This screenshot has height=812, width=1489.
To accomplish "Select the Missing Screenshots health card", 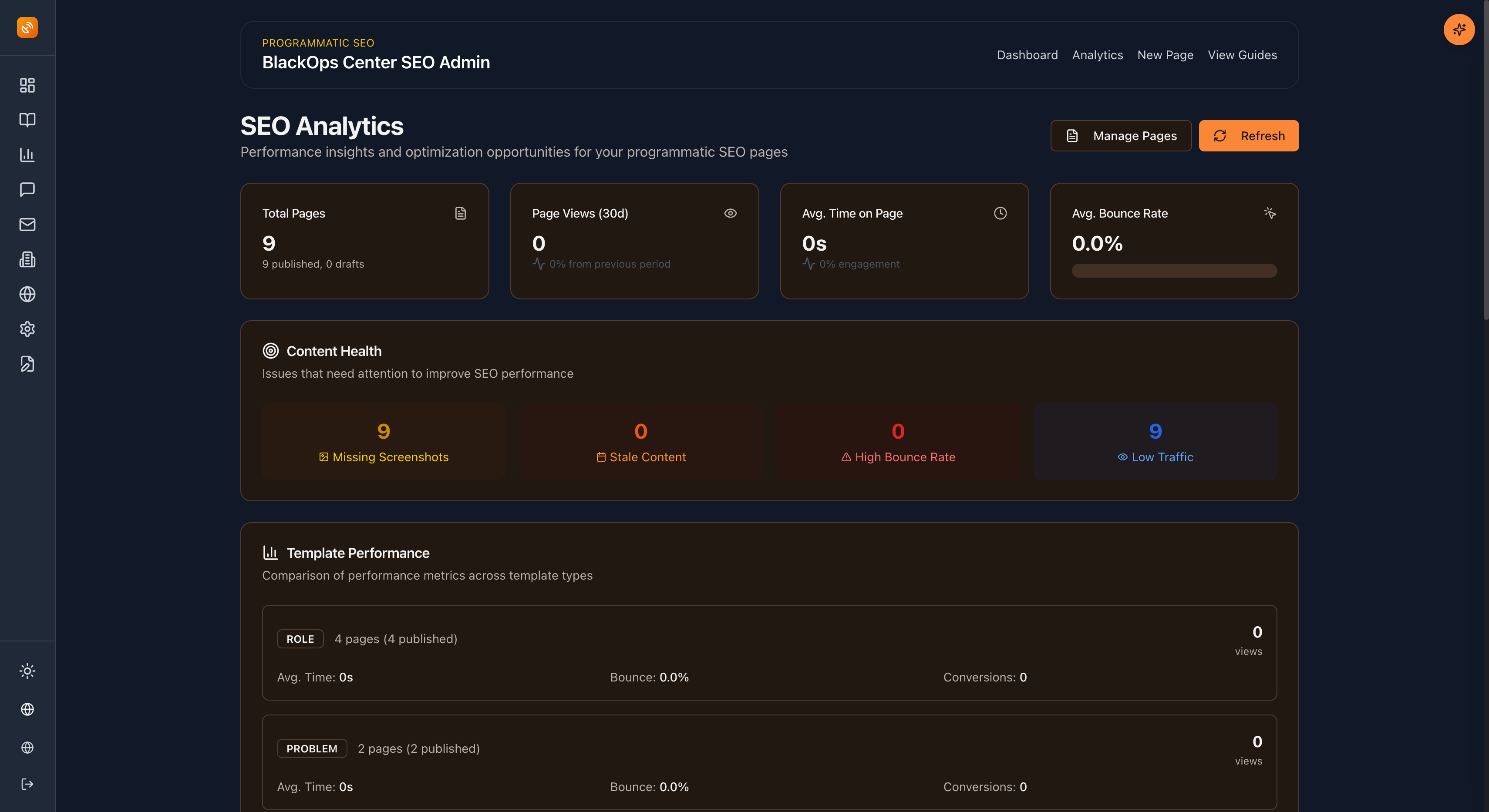I will click(383, 442).
